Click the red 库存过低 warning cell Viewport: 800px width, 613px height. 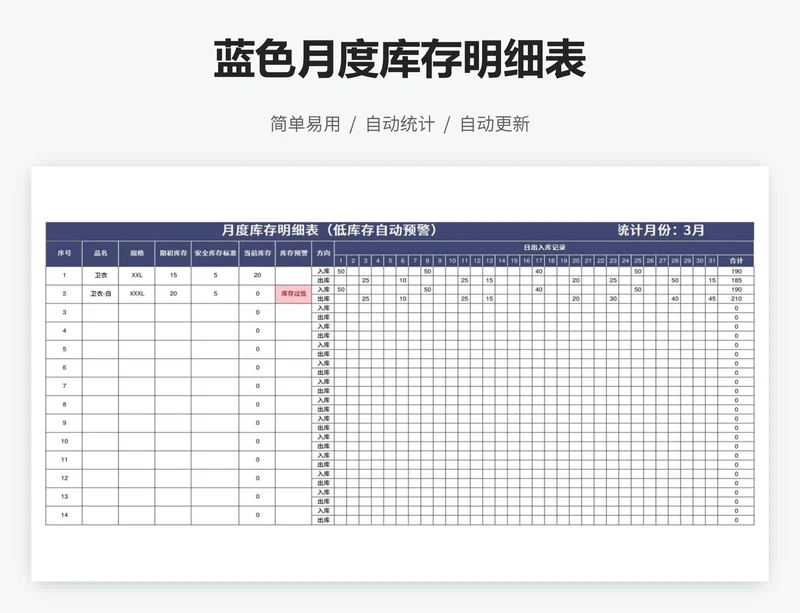point(294,294)
